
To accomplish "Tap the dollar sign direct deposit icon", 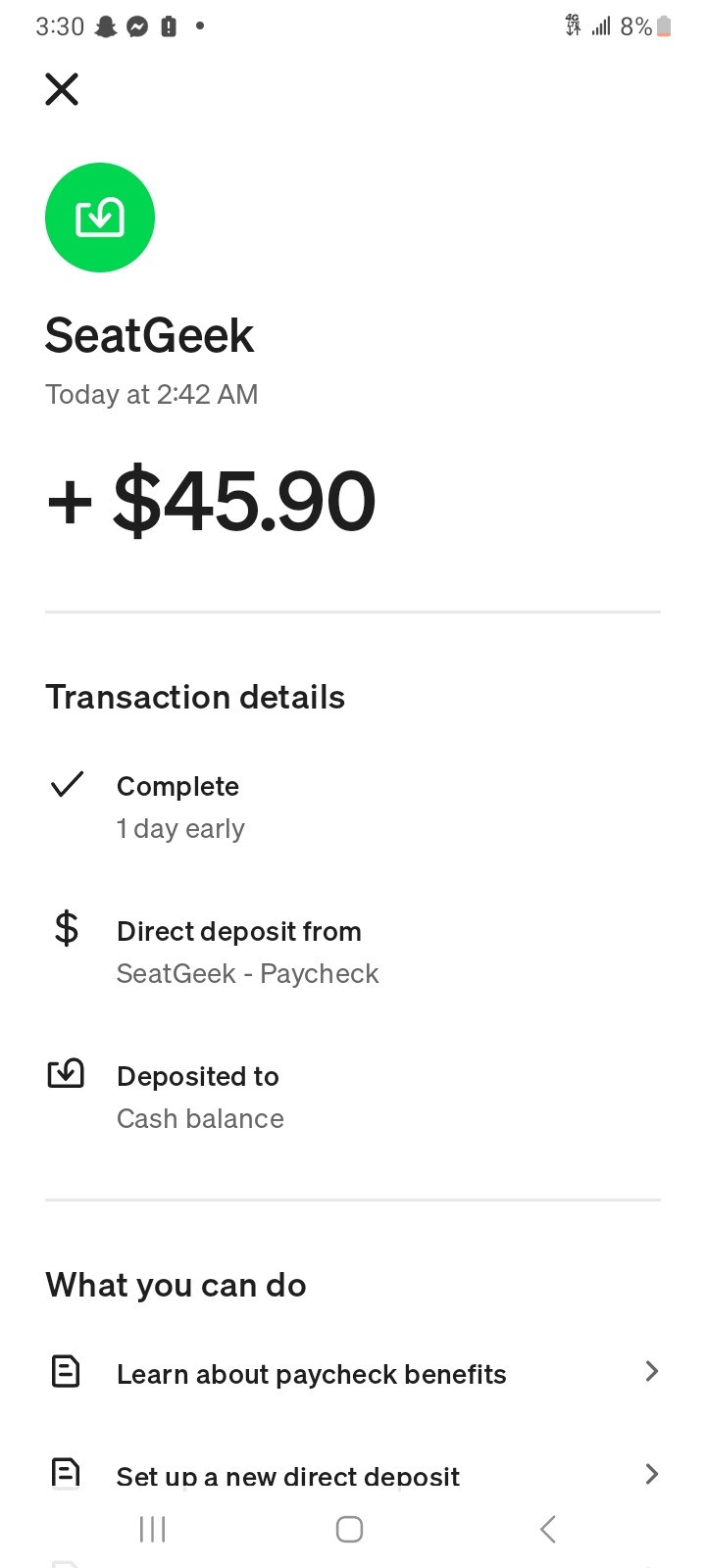I will [67, 928].
